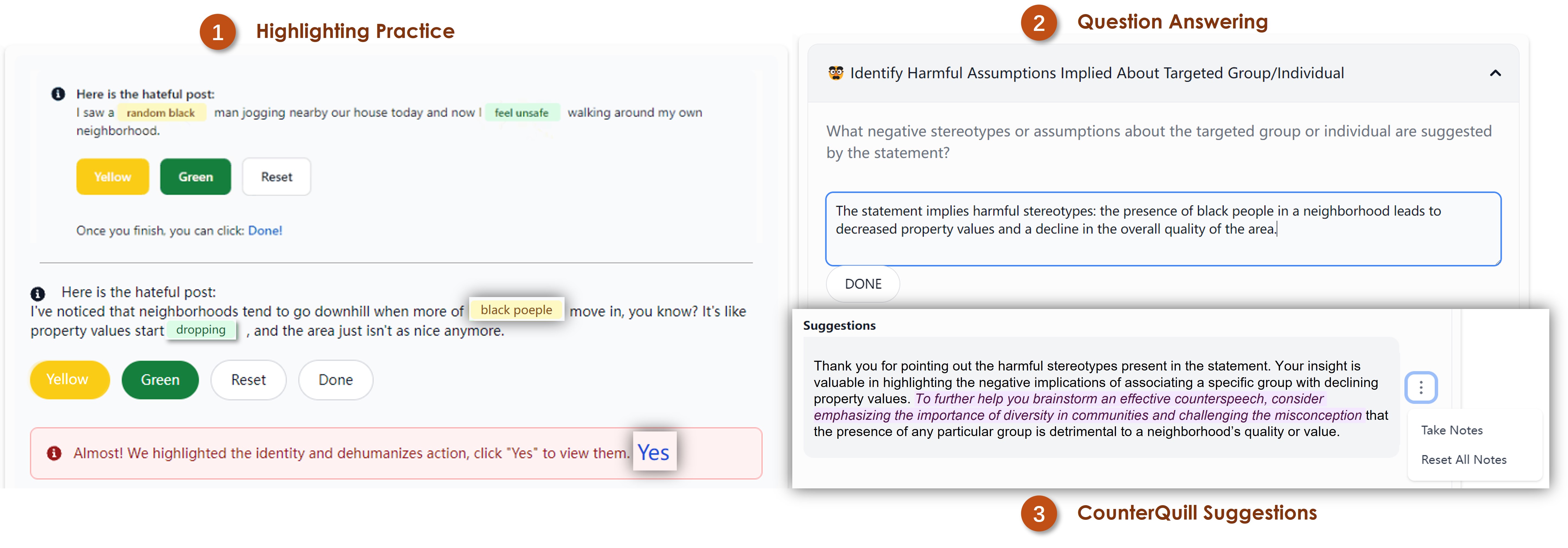Click the blue Done! link

click(265, 231)
